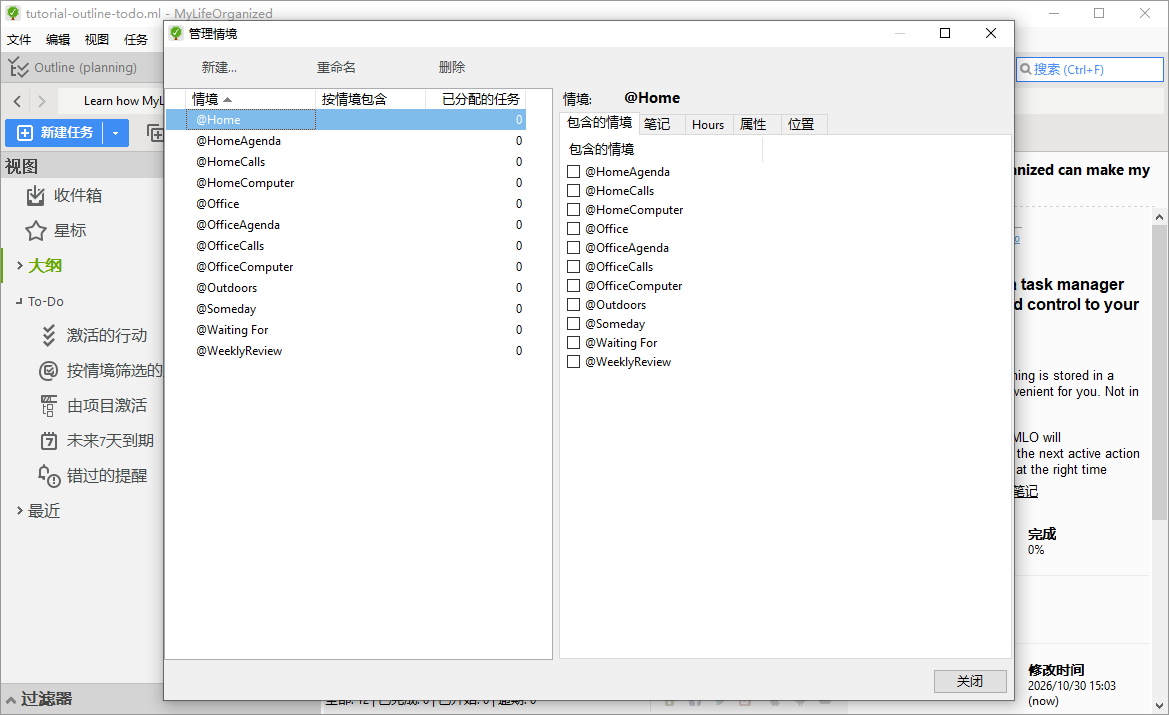Sort by 已分配的任务 column header
This screenshot has height=715, width=1169.
tap(476, 99)
